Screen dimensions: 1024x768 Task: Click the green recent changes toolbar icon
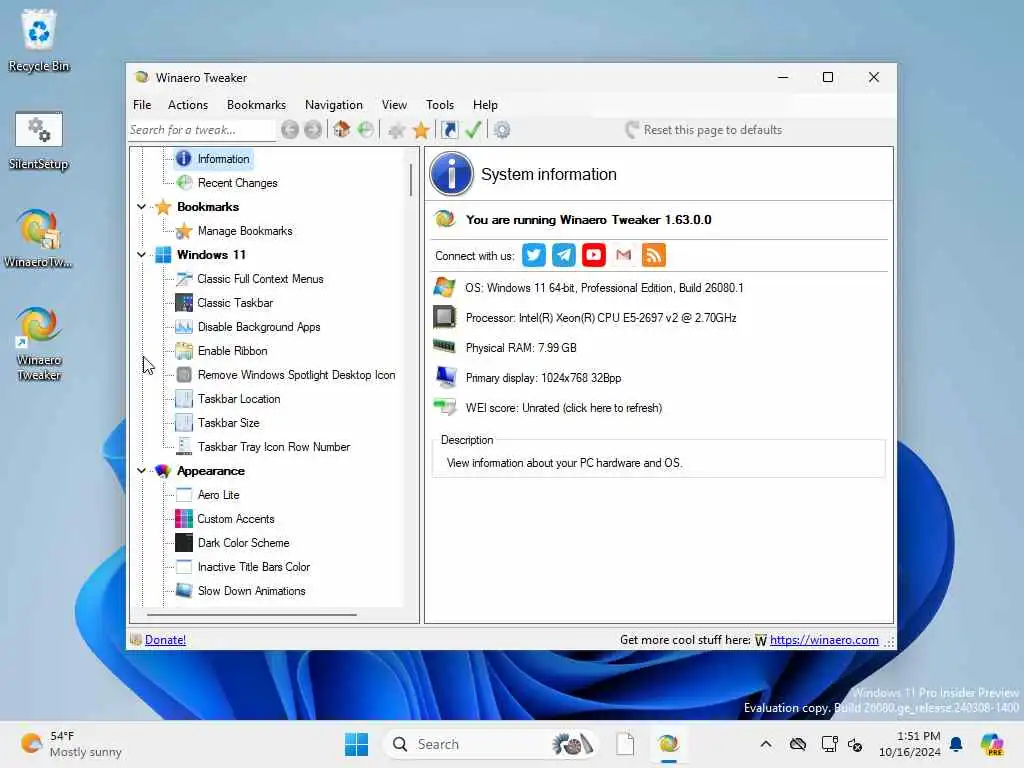[x=366, y=129]
